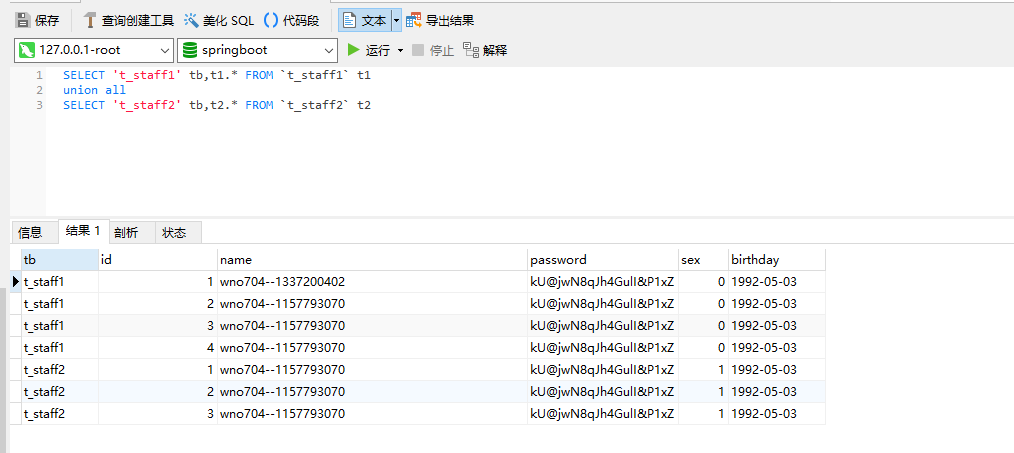Select the Result 1 (结果 1) tab
The height and width of the screenshot is (453, 1014).
(82, 231)
